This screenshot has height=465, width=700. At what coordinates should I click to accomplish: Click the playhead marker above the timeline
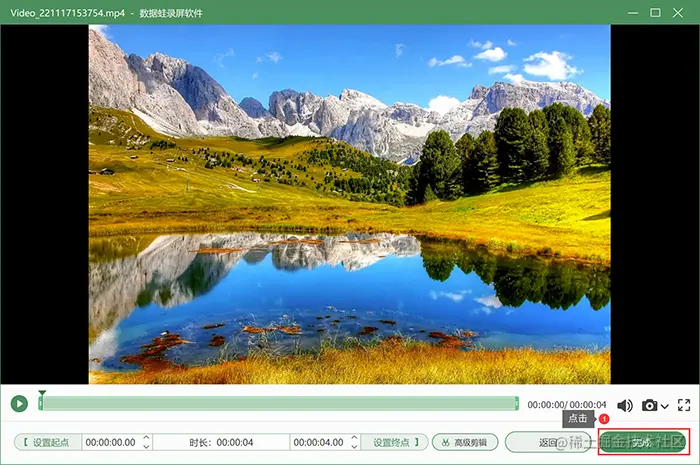(42, 393)
